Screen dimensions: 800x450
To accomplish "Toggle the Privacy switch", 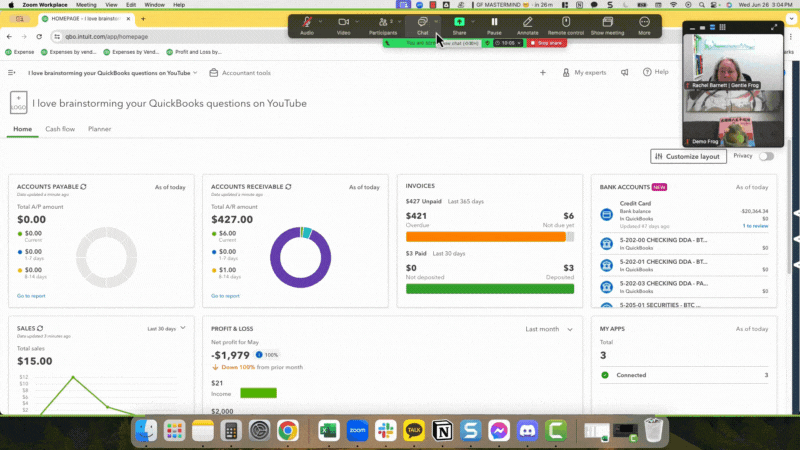I will point(766,156).
